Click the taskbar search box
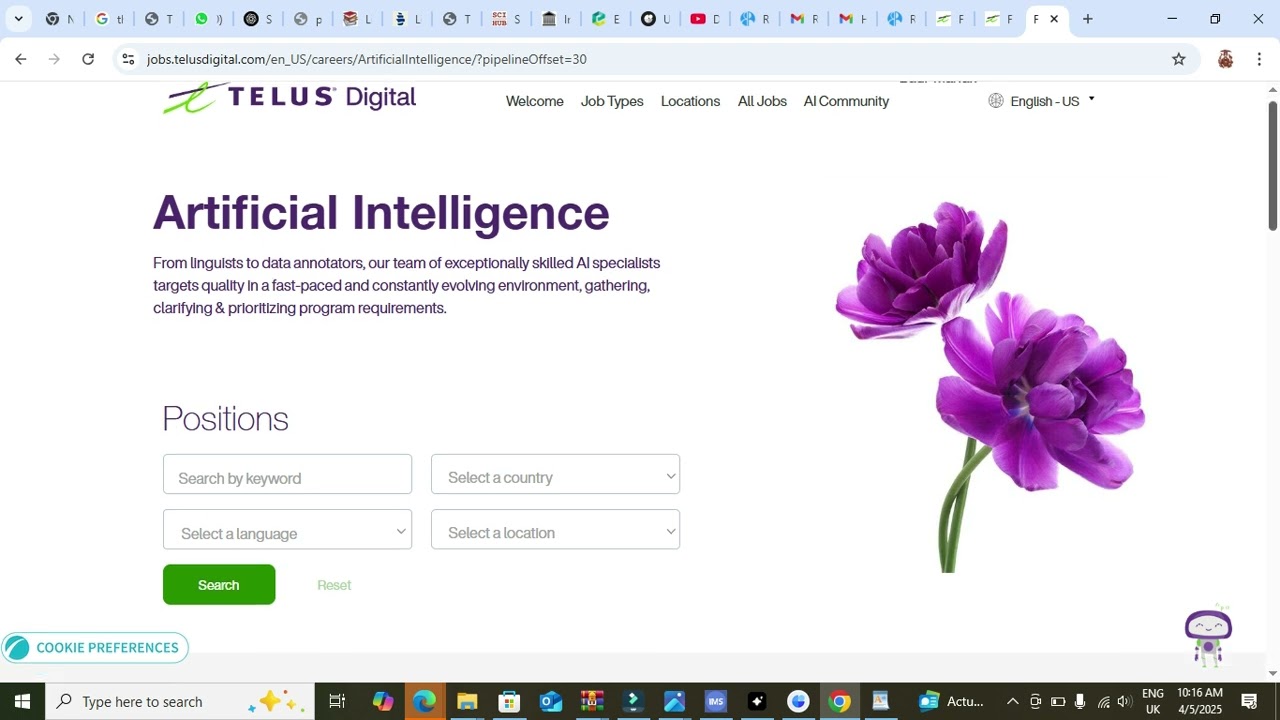 180,701
